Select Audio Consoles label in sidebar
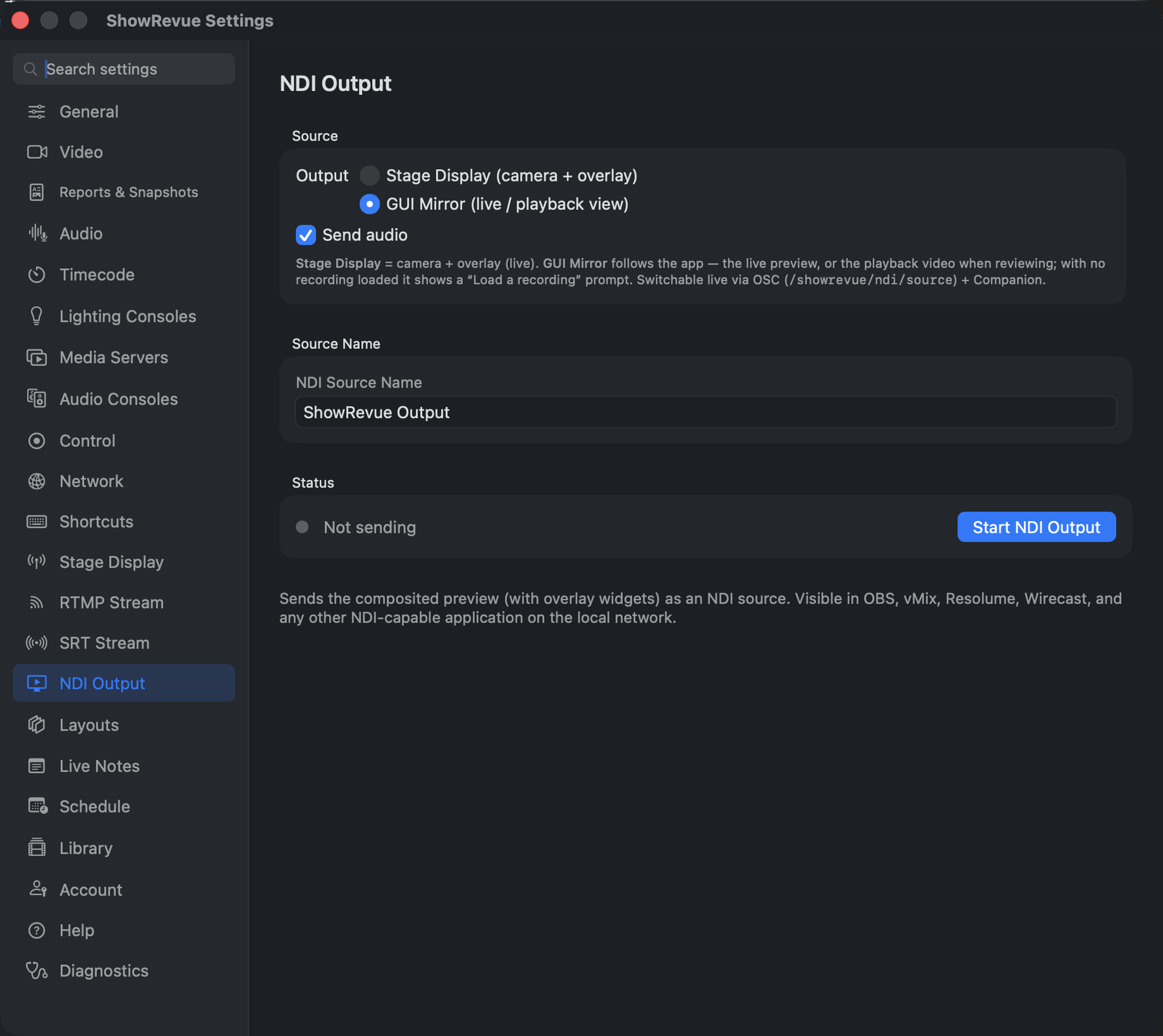This screenshot has height=1036, width=1163. pyautogui.click(x=118, y=399)
